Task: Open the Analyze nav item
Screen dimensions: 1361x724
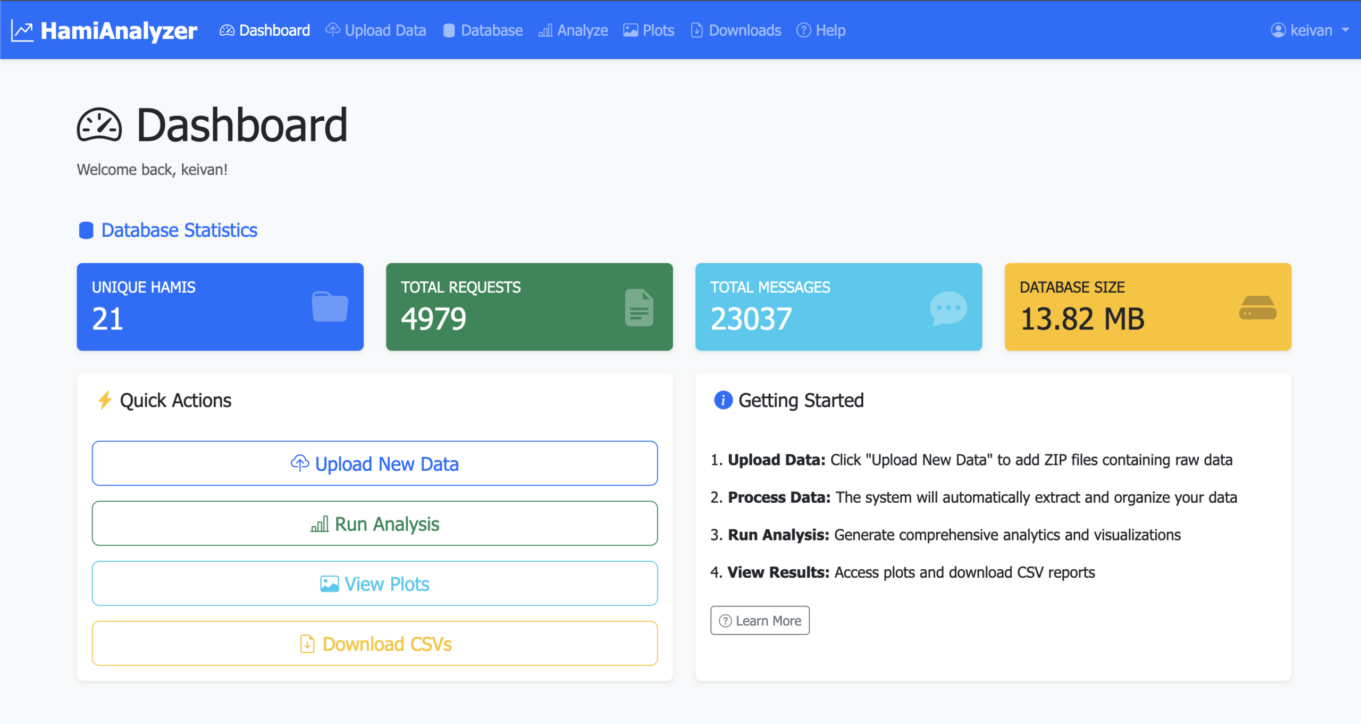Action: tap(573, 30)
